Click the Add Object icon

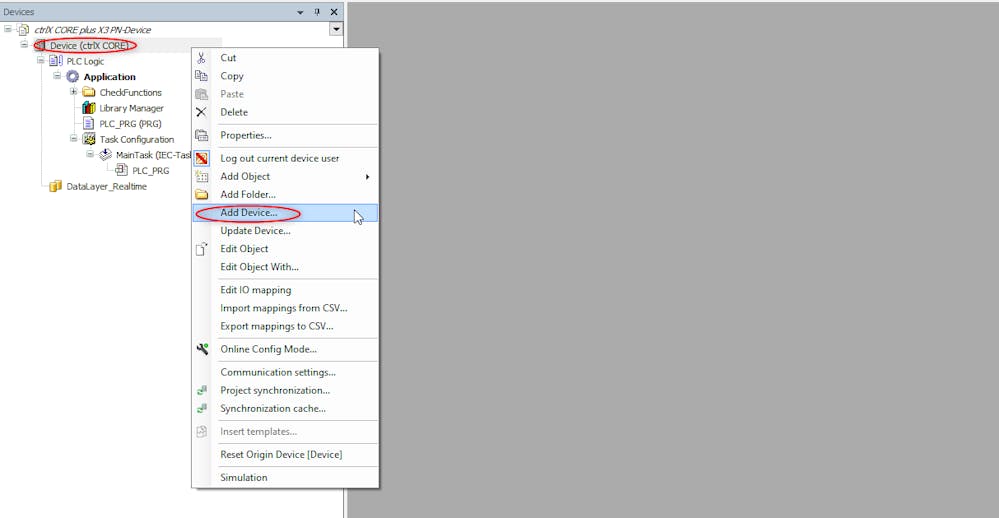[x=201, y=176]
